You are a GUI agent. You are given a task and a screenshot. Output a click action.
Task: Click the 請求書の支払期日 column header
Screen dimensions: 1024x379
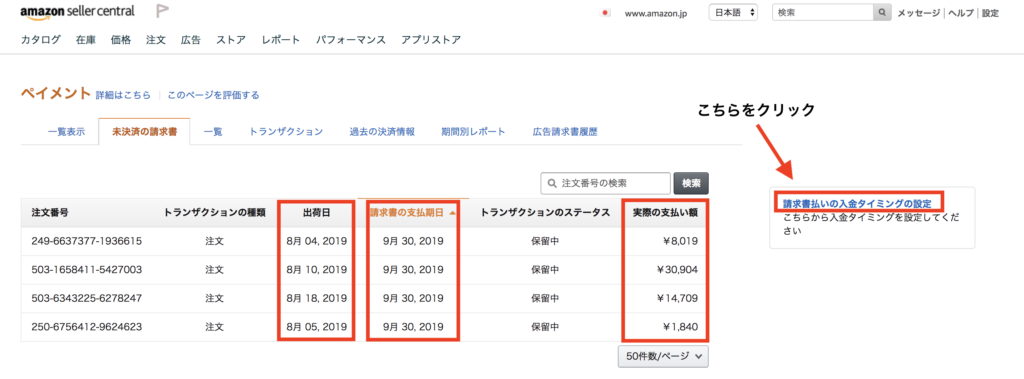pyautogui.click(x=413, y=212)
